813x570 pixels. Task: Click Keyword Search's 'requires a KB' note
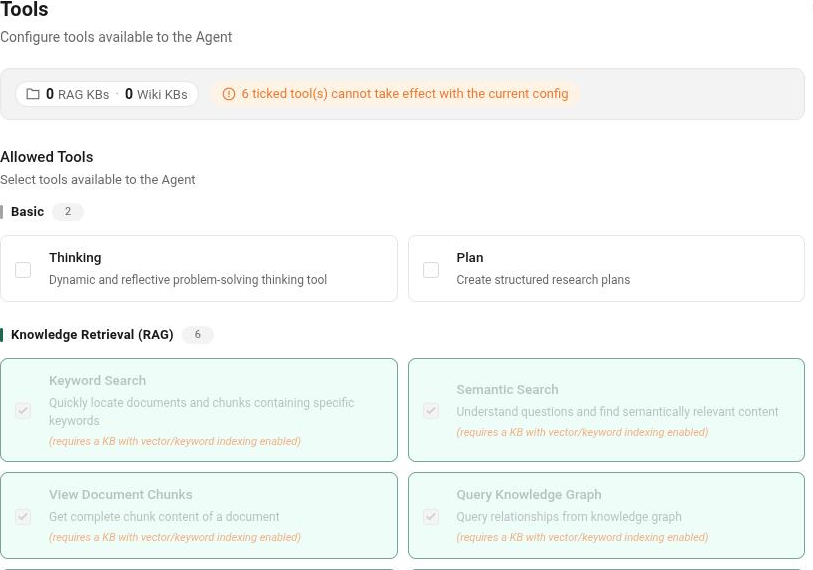(x=175, y=441)
